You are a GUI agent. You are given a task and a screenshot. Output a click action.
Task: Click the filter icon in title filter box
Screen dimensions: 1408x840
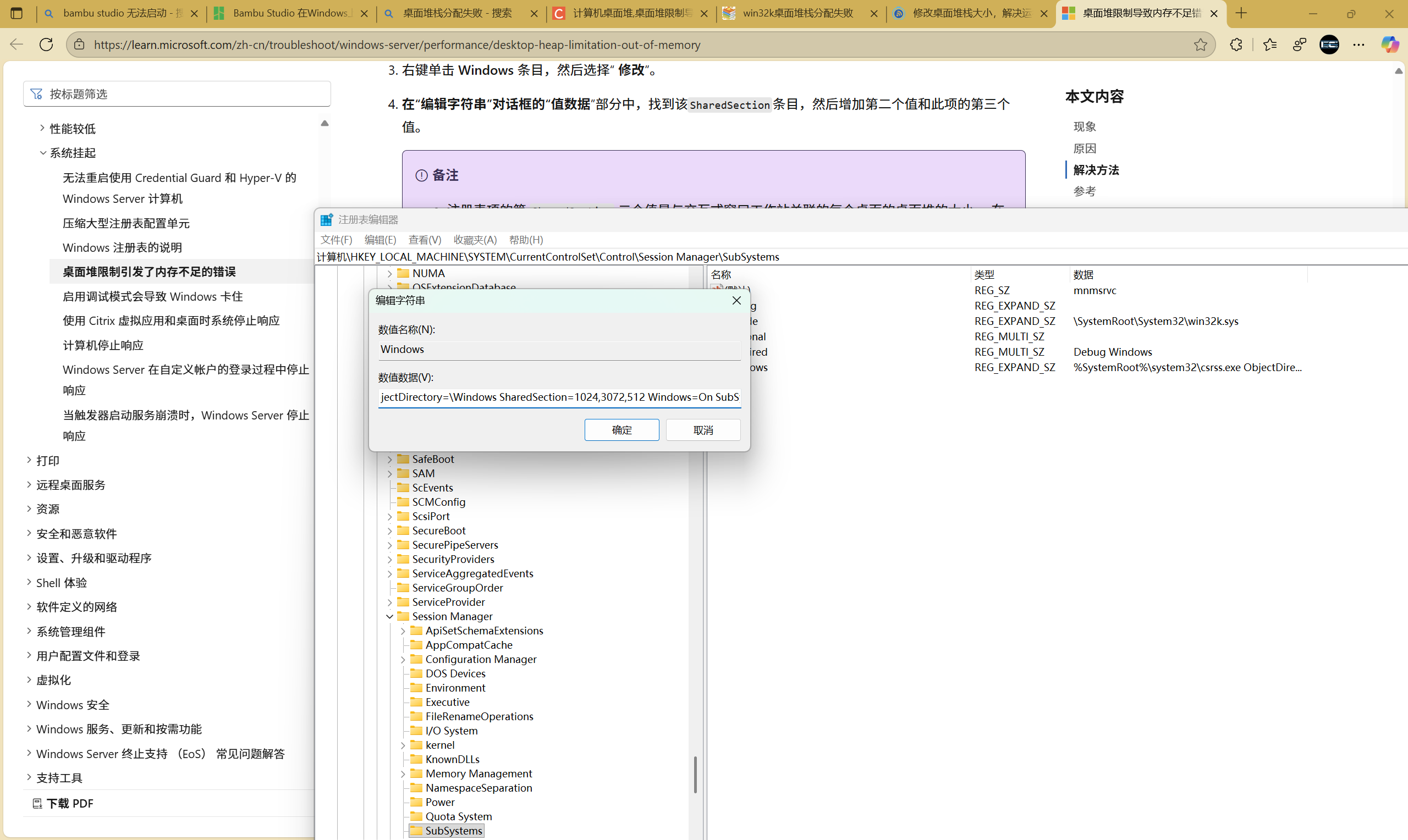[36, 93]
